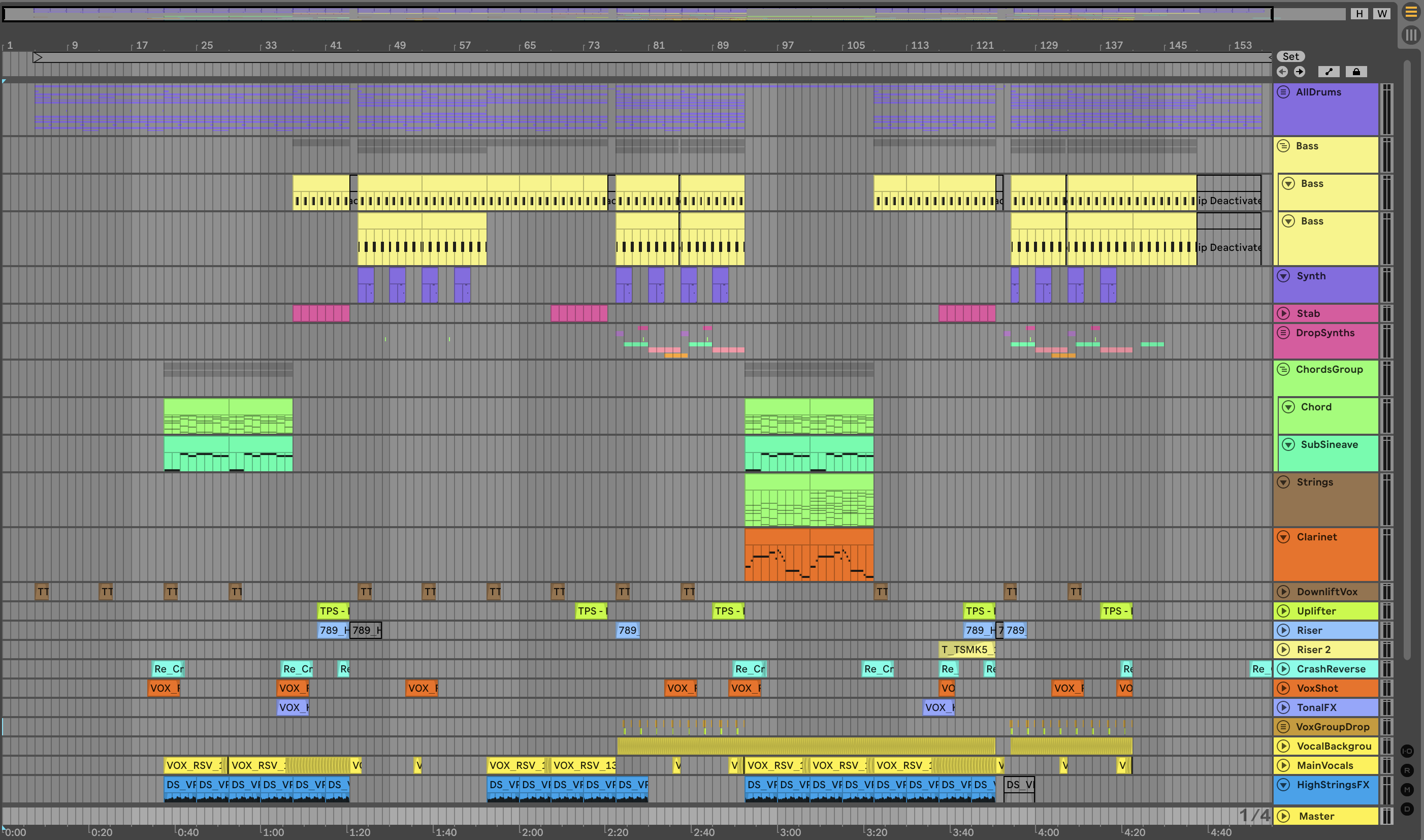Toggle Optimize Arrangement Height H button
The width and height of the screenshot is (1424, 840).
(1360, 14)
